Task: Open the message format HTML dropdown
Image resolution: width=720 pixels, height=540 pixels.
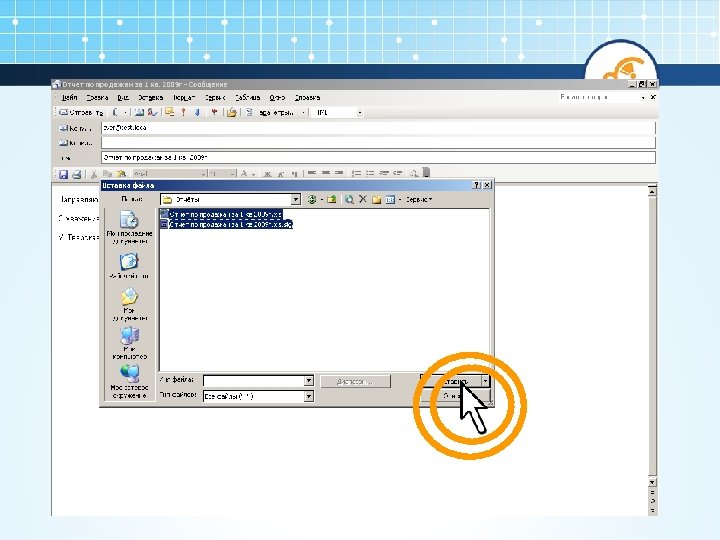Action: click(360, 112)
